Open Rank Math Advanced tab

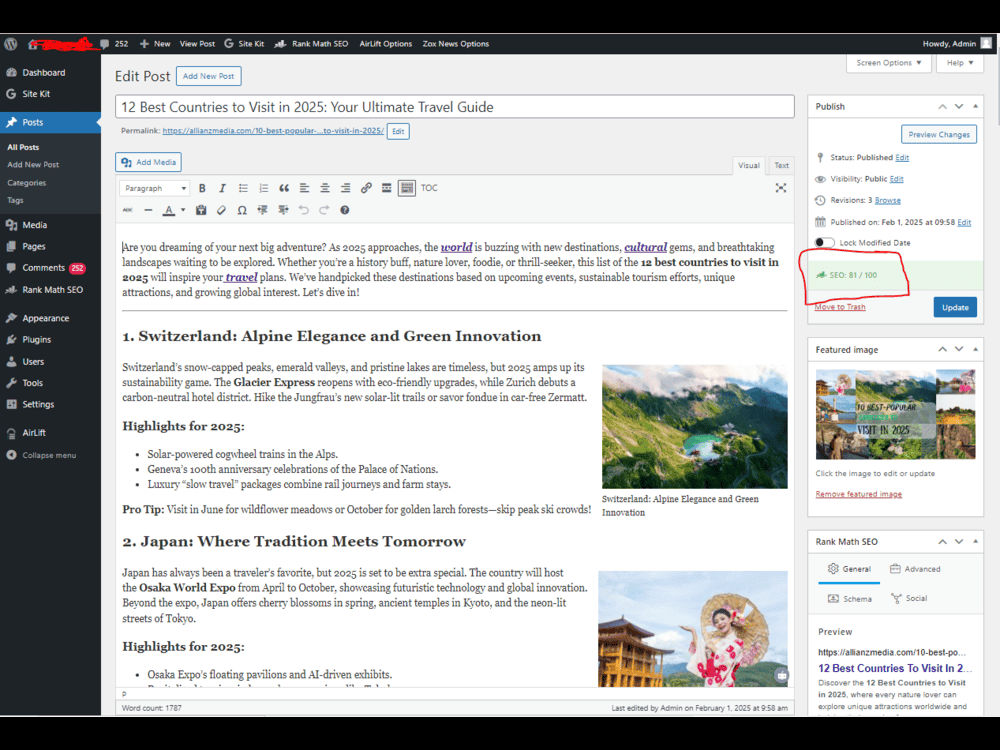(915, 569)
